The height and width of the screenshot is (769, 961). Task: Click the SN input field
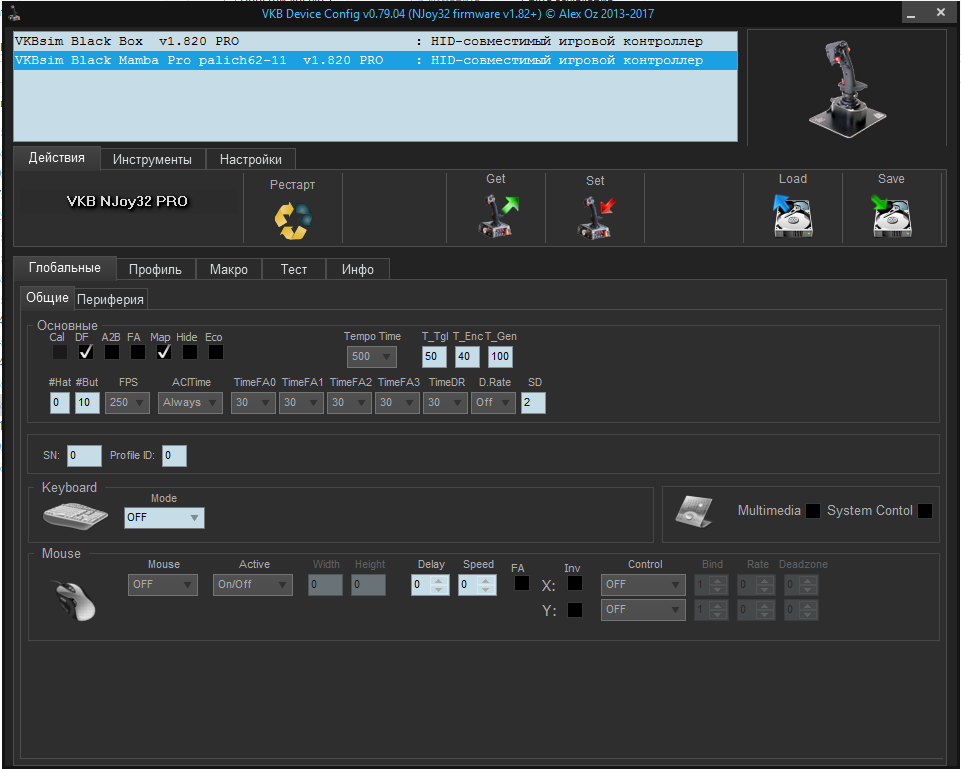click(x=84, y=455)
